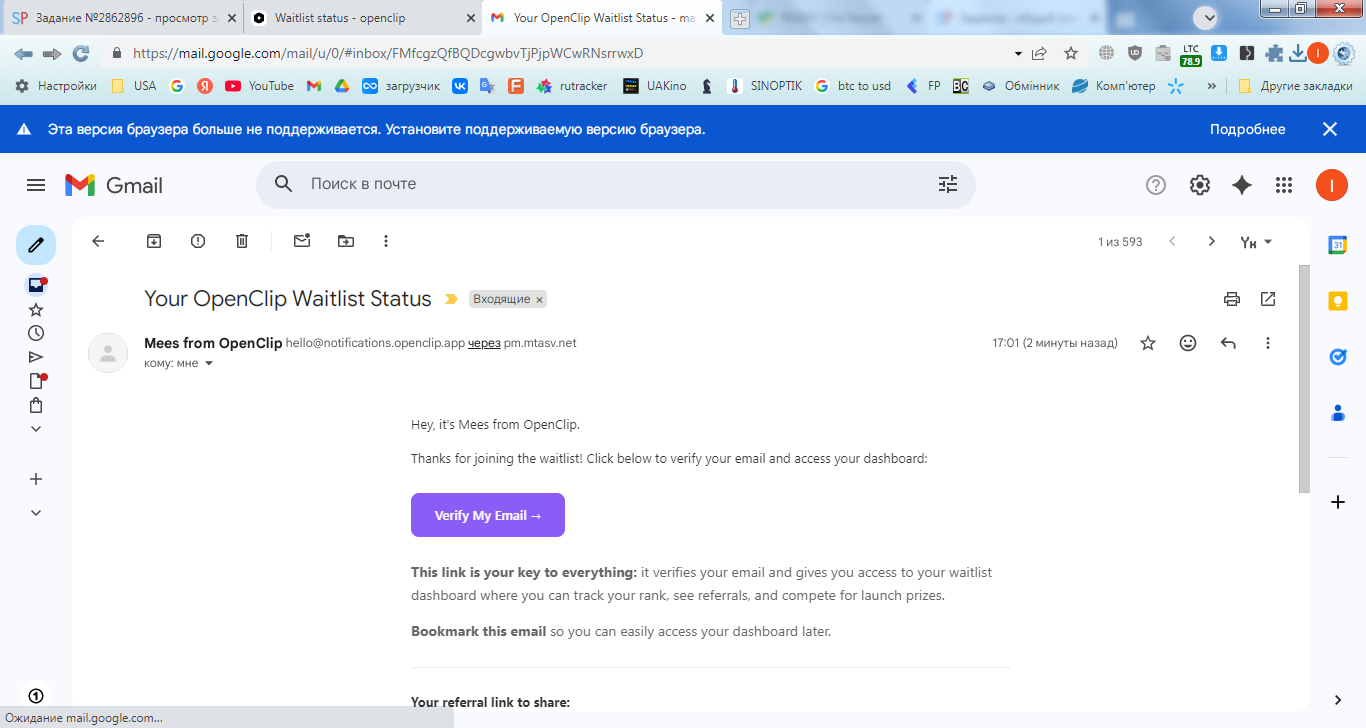Open the 'Другие закладки' folder
This screenshot has width=1366, height=728.
click(x=1295, y=86)
